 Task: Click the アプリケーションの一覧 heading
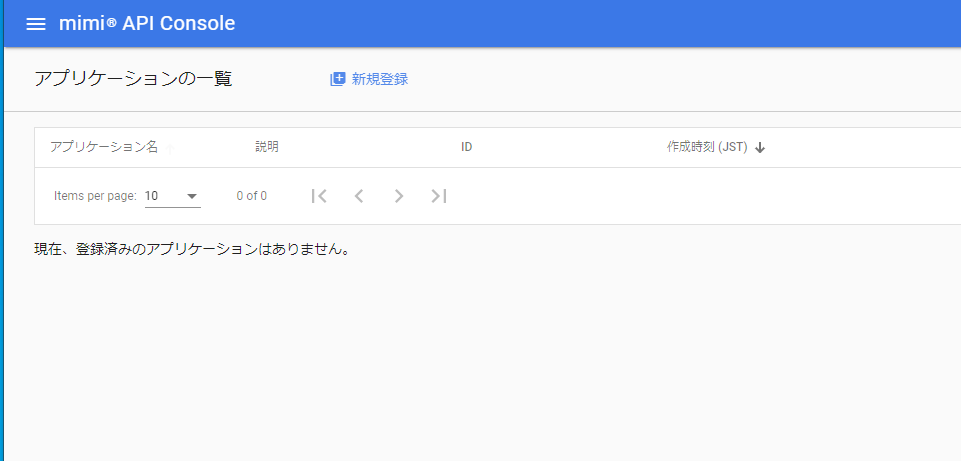pyautogui.click(x=133, y=79)
